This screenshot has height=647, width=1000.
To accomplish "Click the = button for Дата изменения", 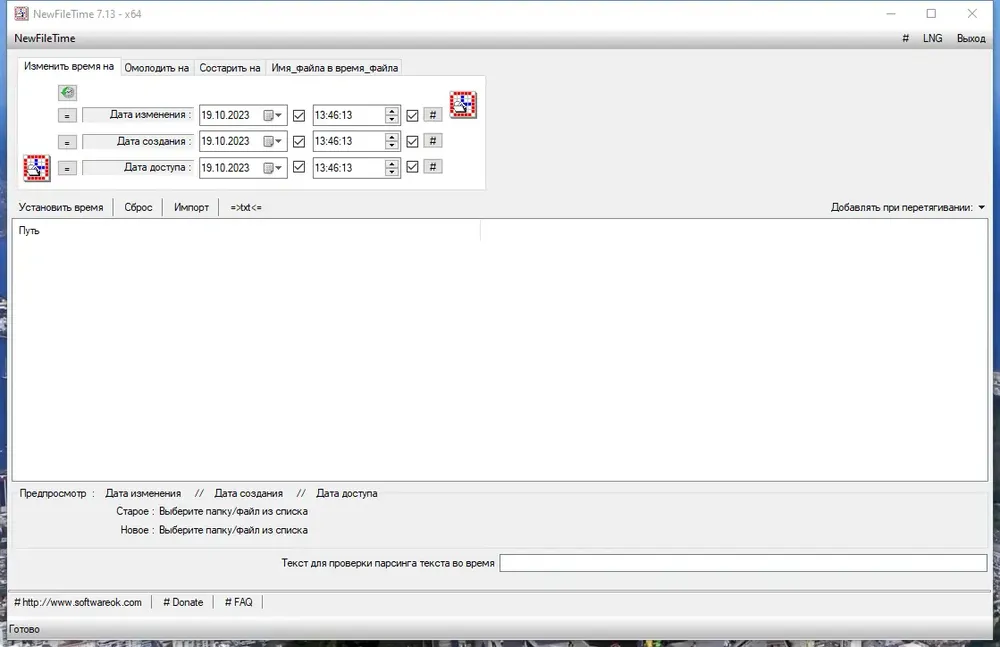I will [x=67, y=115].
